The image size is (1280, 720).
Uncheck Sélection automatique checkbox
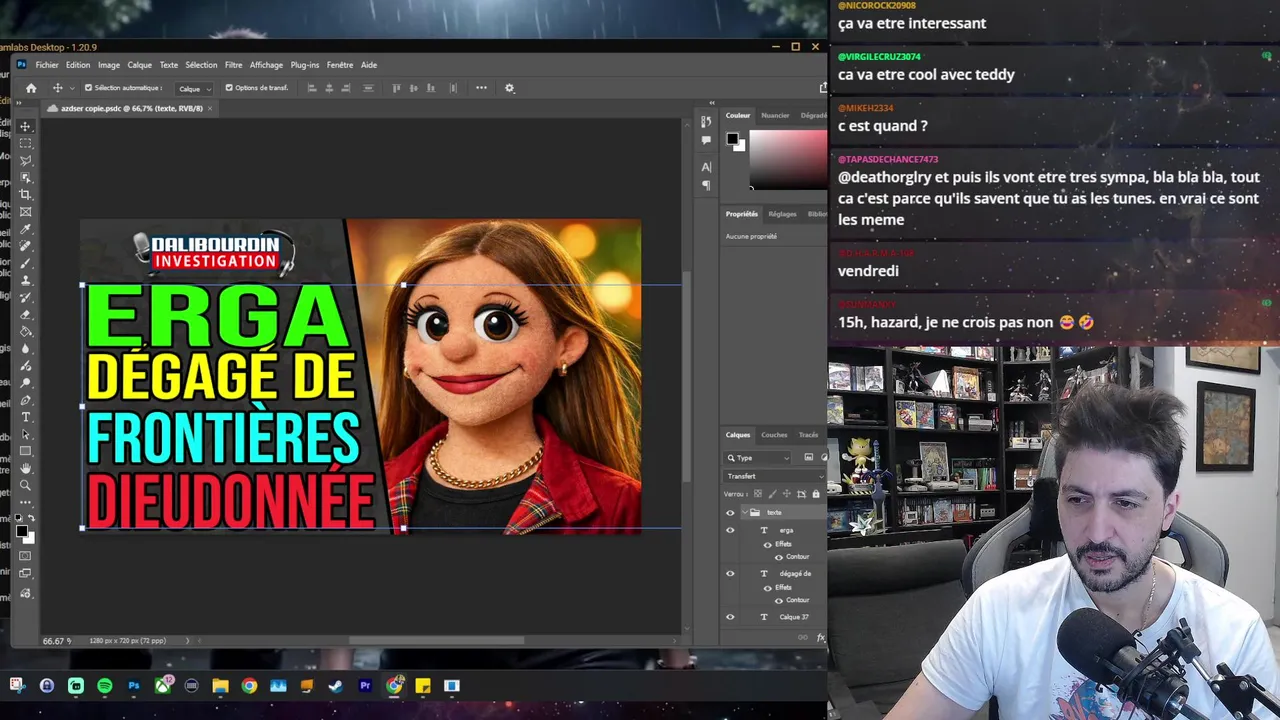point(89,88)
